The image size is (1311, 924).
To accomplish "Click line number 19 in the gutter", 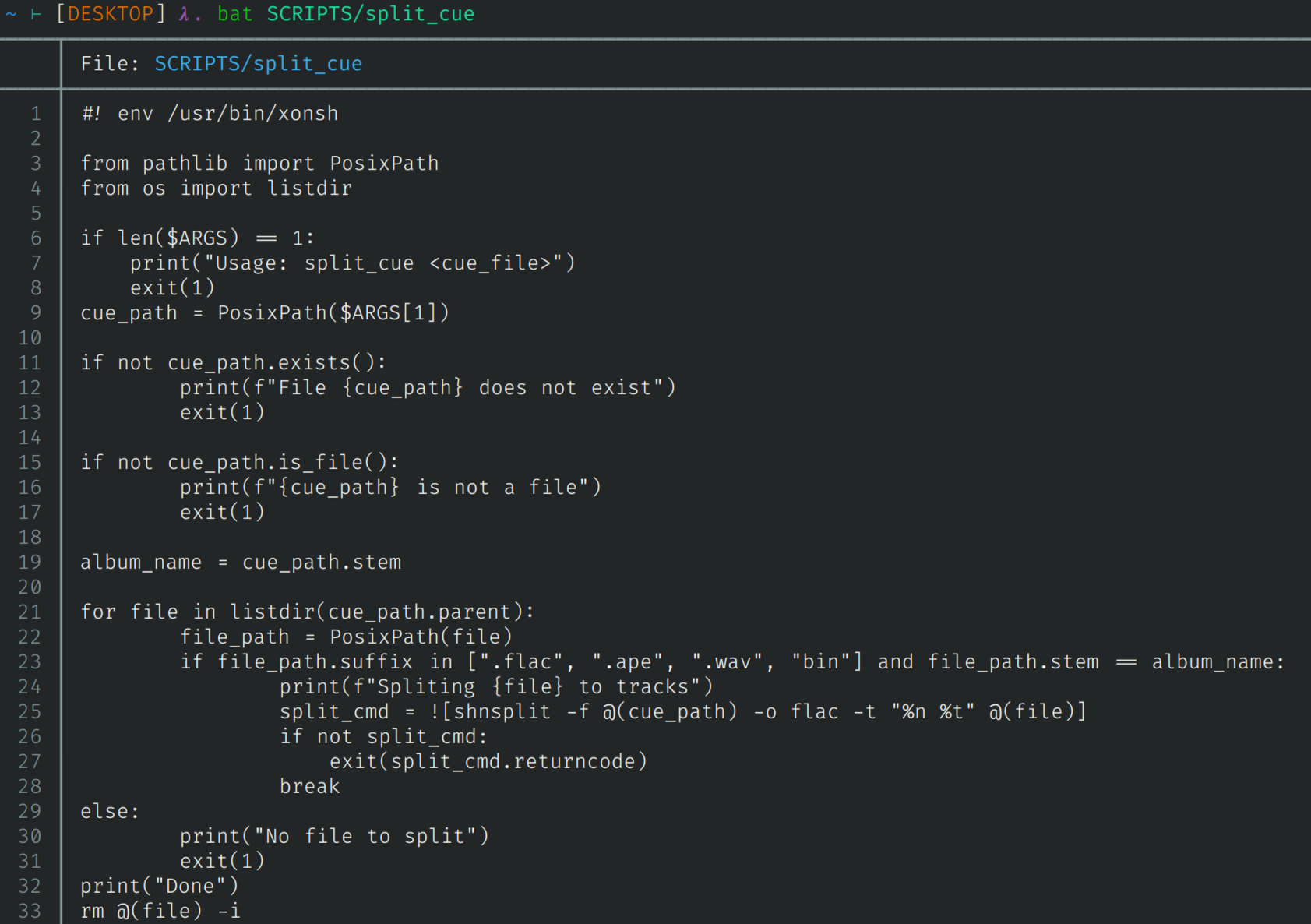I will click(30, 563).
